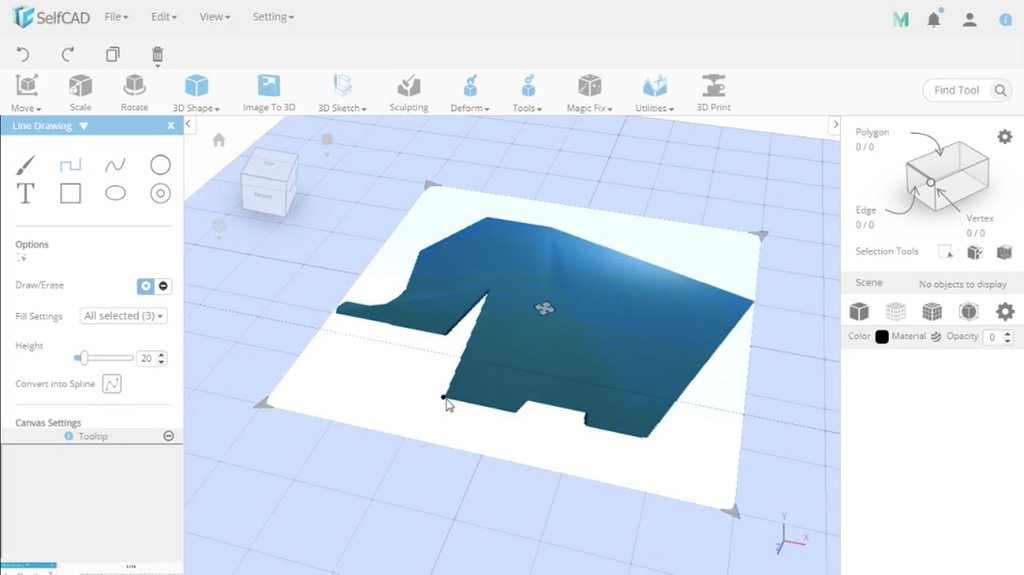This screenshot has height=575, width=1024.
Task: Select the Text drawing tool
Action: (x=25, y=193)
